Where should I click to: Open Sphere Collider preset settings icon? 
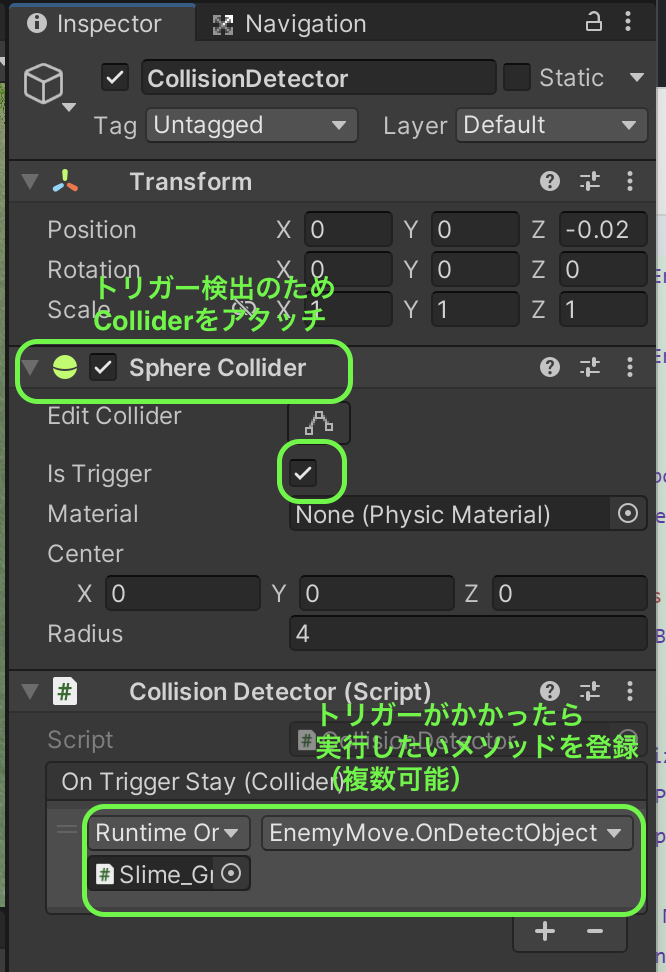(x=590, y=367)
